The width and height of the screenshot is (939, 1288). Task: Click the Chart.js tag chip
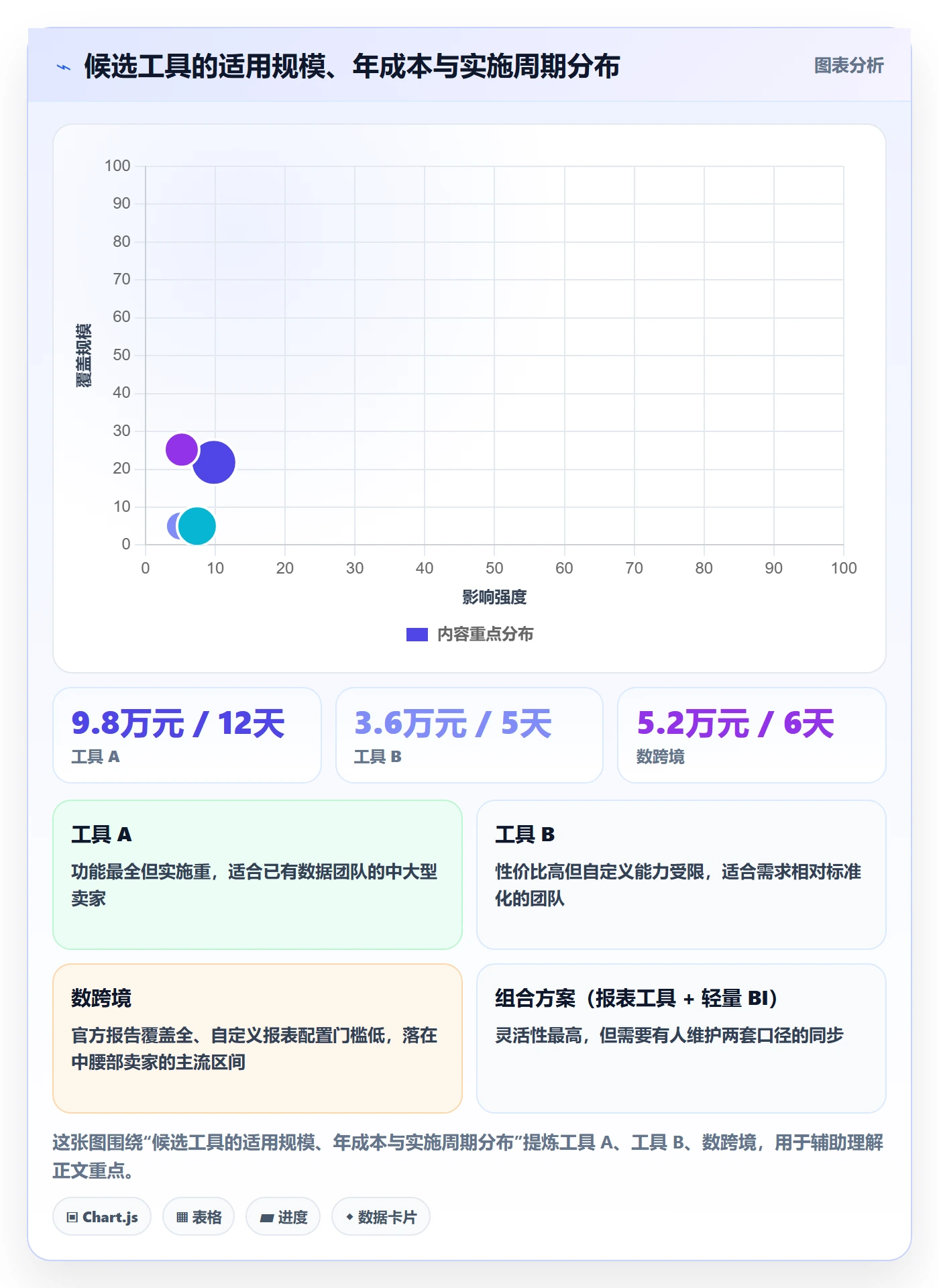pyautogui.click(x=102, y=1217)
